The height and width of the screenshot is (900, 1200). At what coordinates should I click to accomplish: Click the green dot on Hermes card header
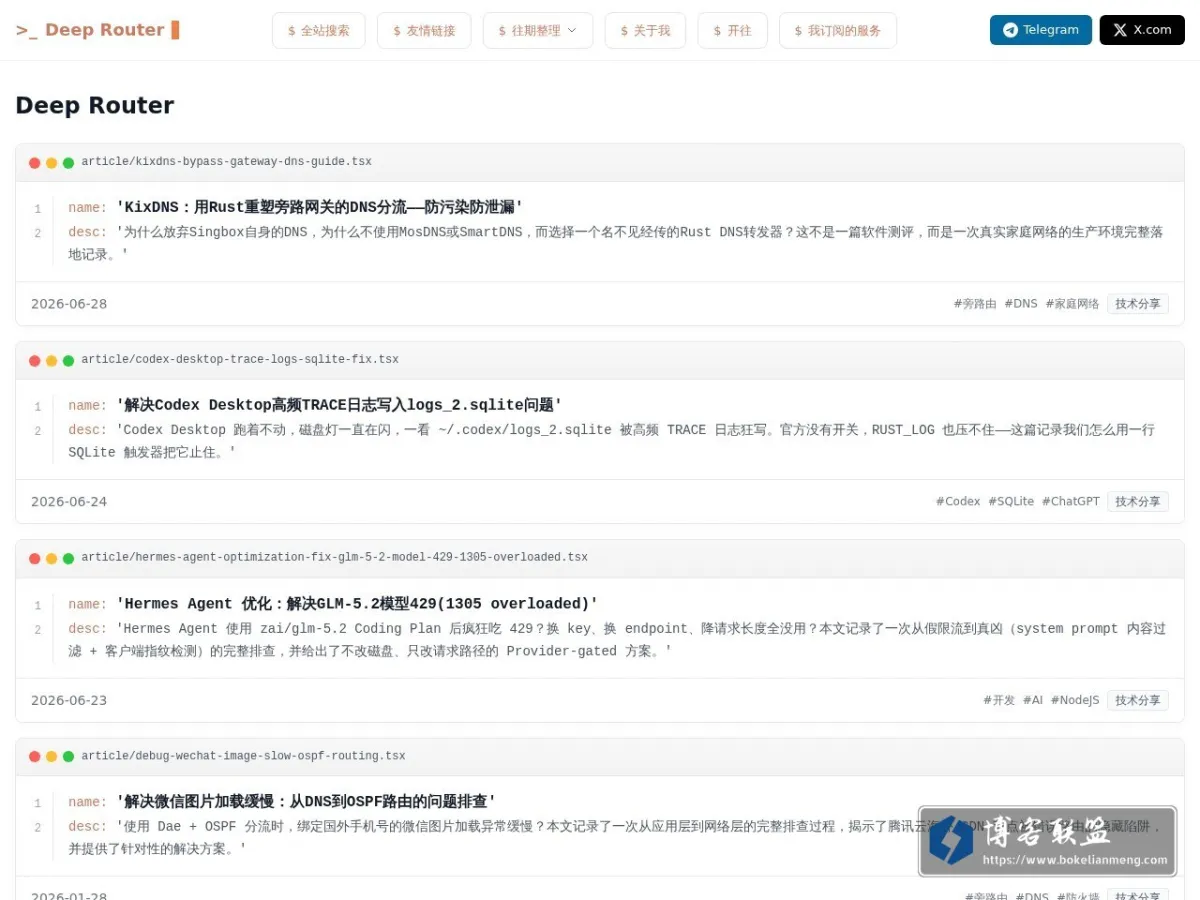[x=68, y=559]
